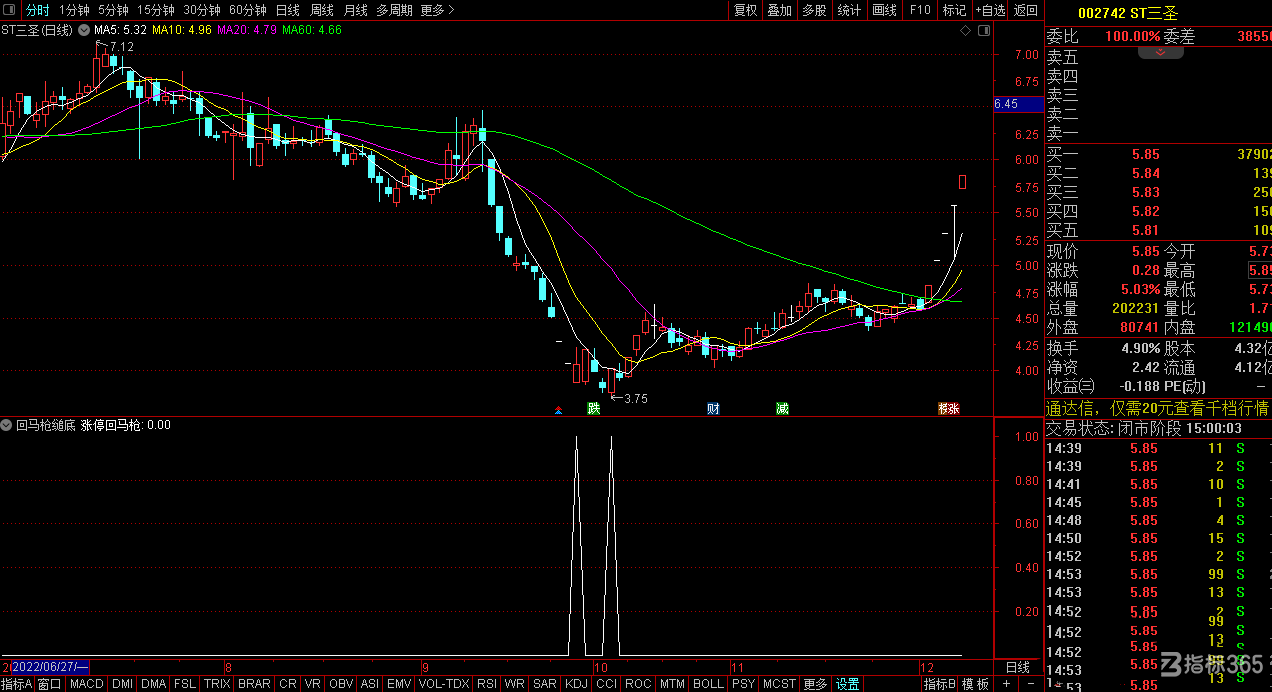Open F10 company information
The height and width of the screenshot is (692, 1272).
tap(920, 10)
